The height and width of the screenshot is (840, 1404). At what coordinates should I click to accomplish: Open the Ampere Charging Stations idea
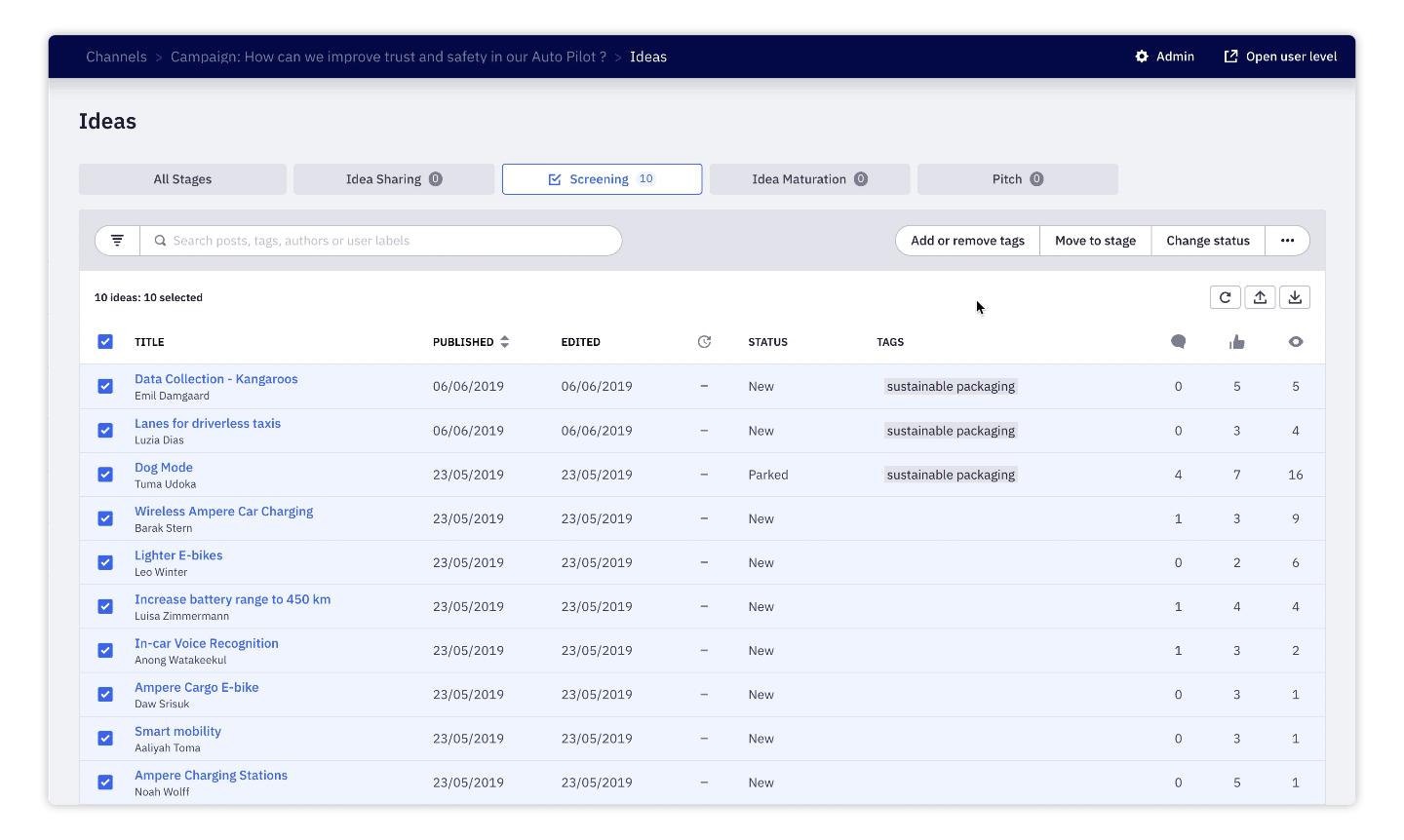click(211, 776)
